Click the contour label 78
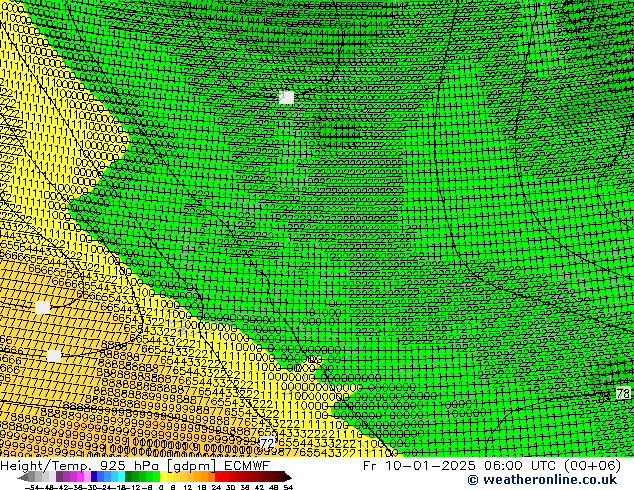634x490 pixels. pos(623,393)
